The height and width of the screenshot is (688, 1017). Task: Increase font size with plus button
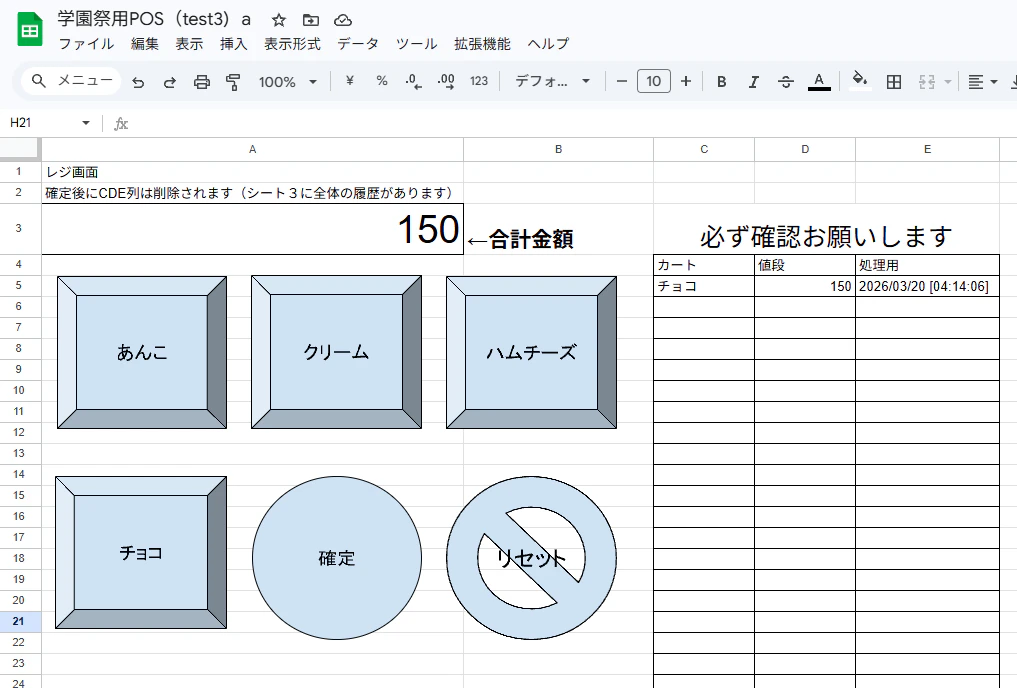click(686, 81)
